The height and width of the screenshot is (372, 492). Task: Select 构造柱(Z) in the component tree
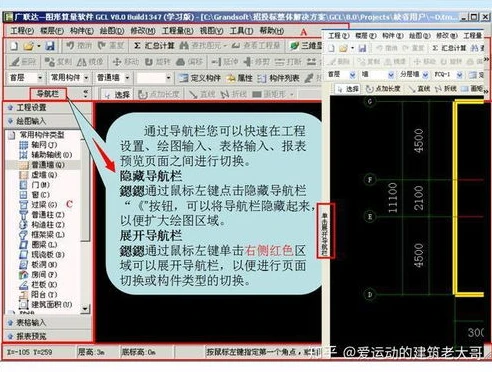42,224
